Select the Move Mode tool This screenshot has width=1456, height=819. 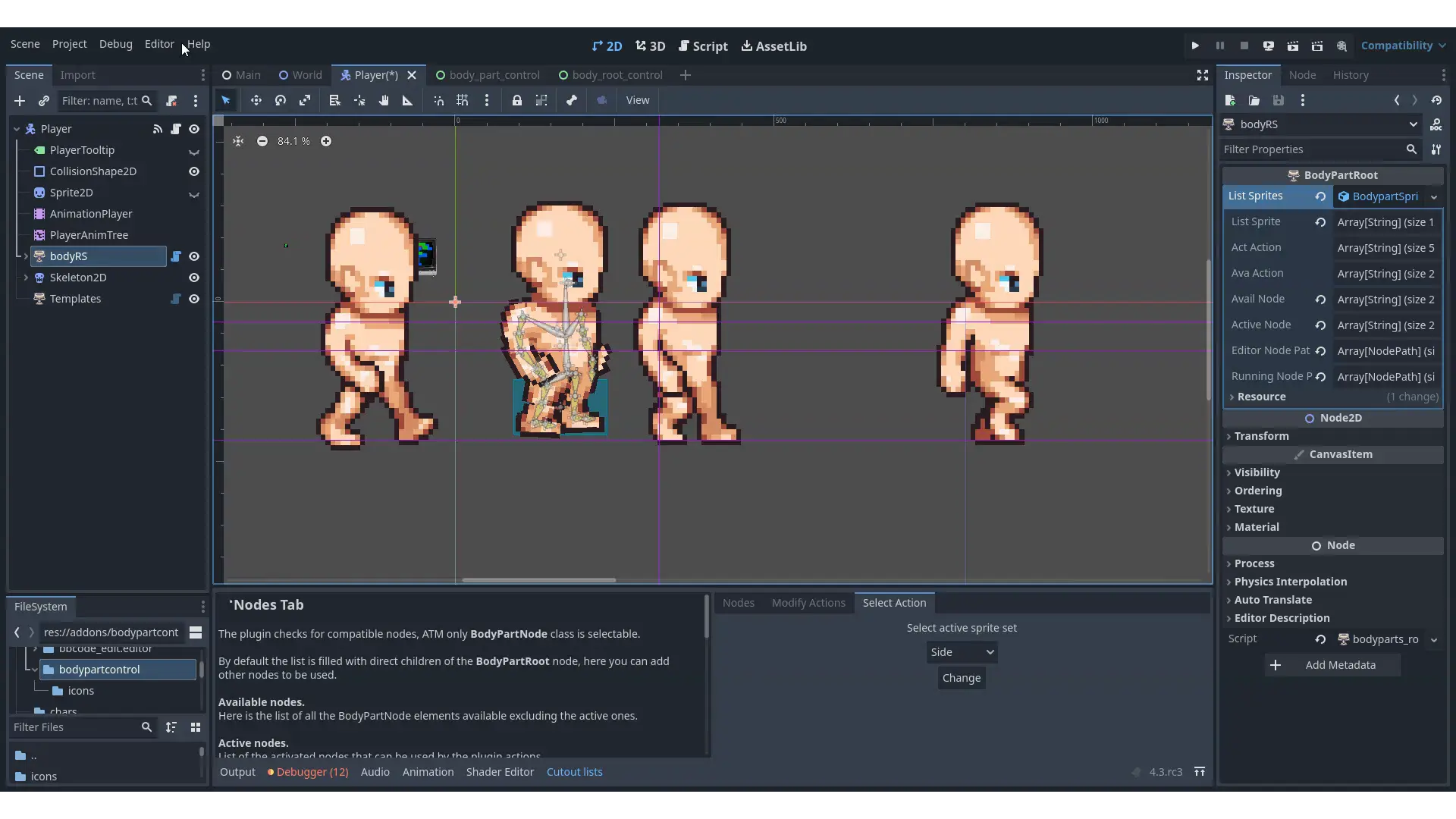click(x=256, y=100)
